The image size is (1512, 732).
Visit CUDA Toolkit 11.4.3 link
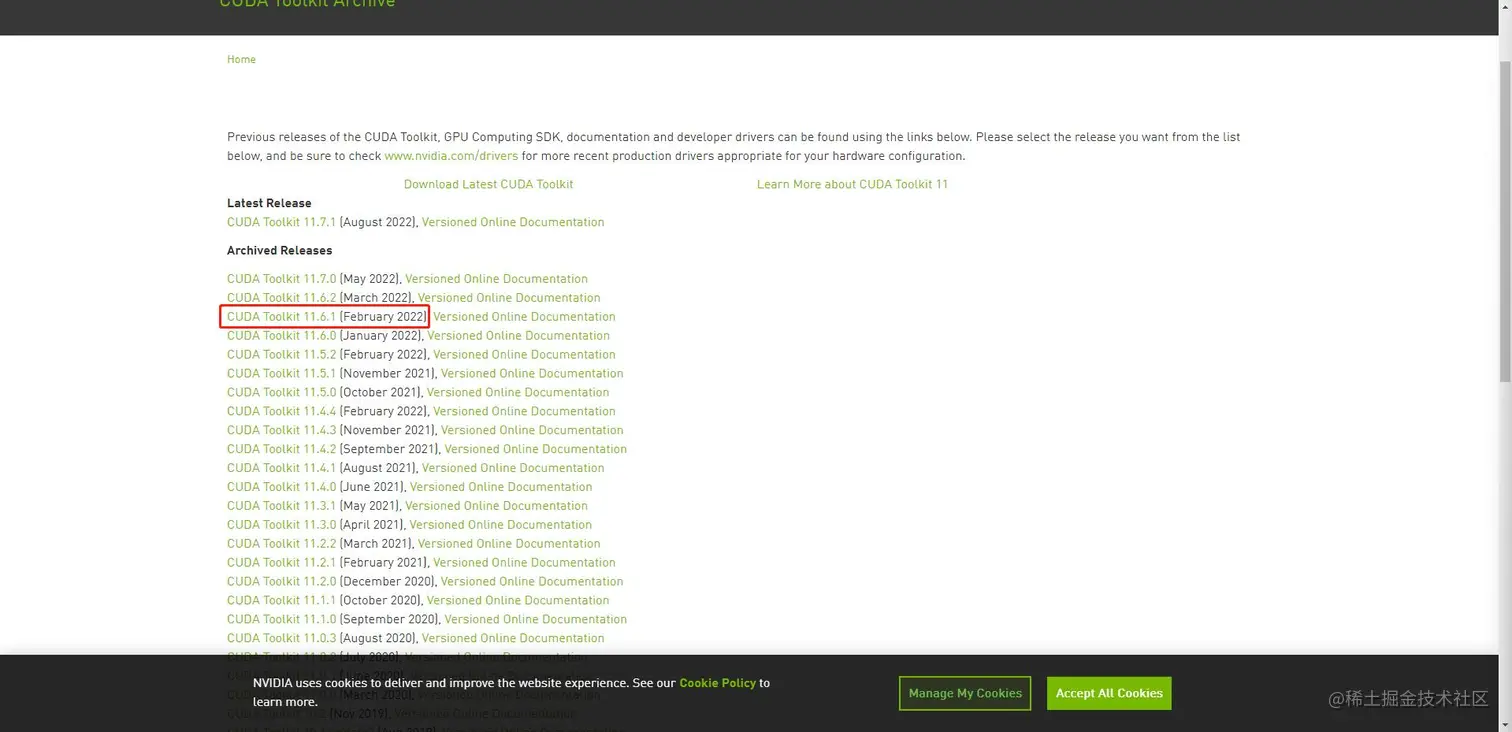tap(281, 431)
